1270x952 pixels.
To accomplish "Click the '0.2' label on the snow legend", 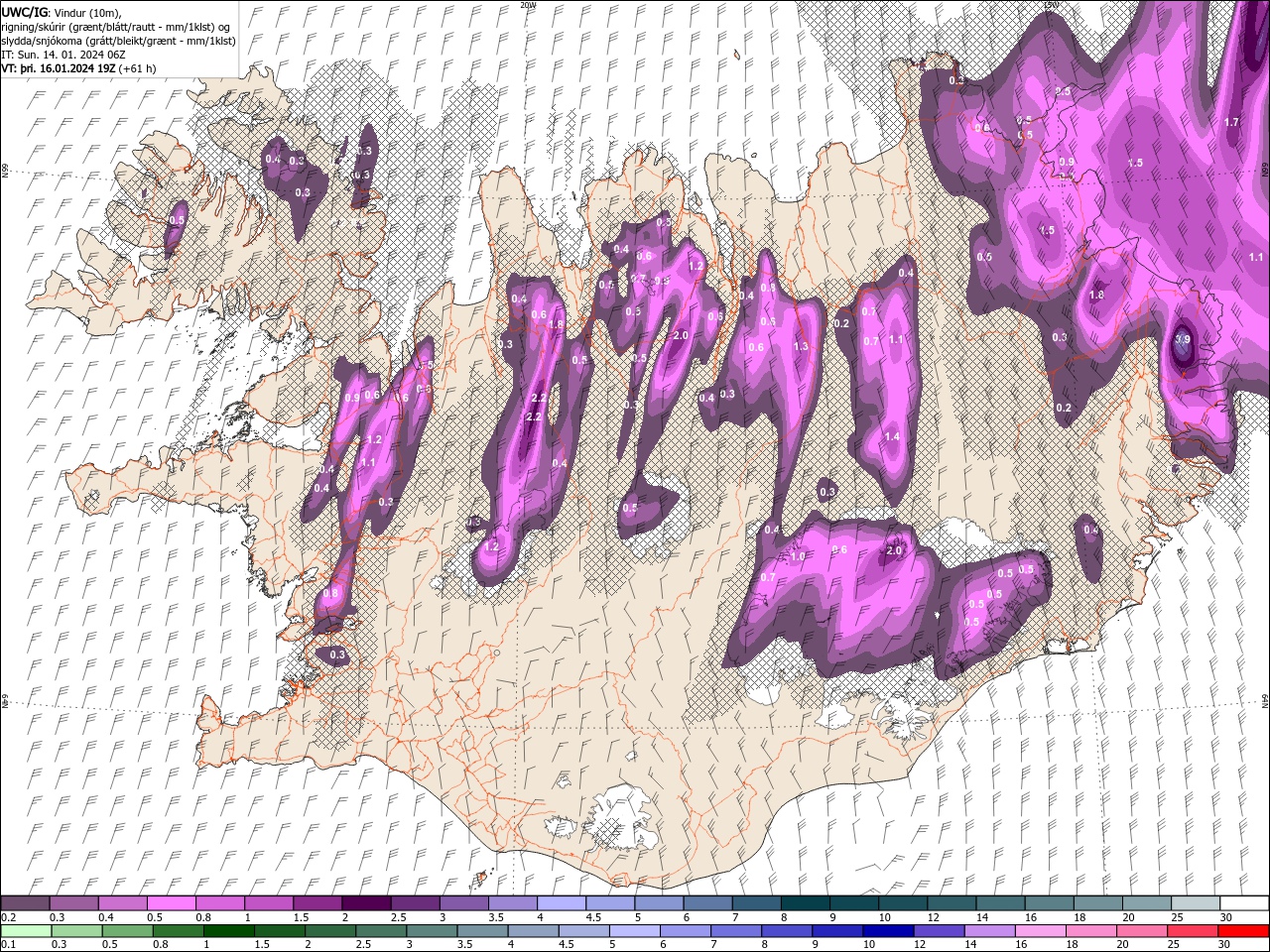I will pyautogui.click(x=8, y=917).
